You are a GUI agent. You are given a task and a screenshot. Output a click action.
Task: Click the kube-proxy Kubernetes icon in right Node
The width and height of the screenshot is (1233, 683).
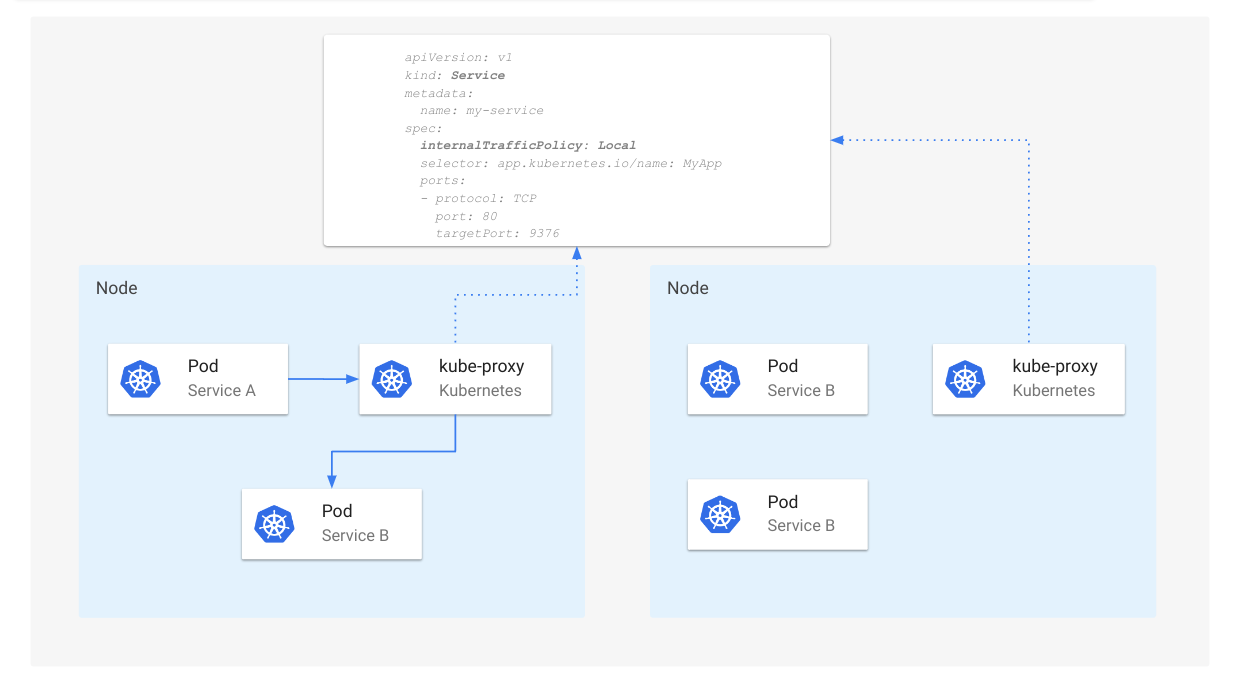965,379
